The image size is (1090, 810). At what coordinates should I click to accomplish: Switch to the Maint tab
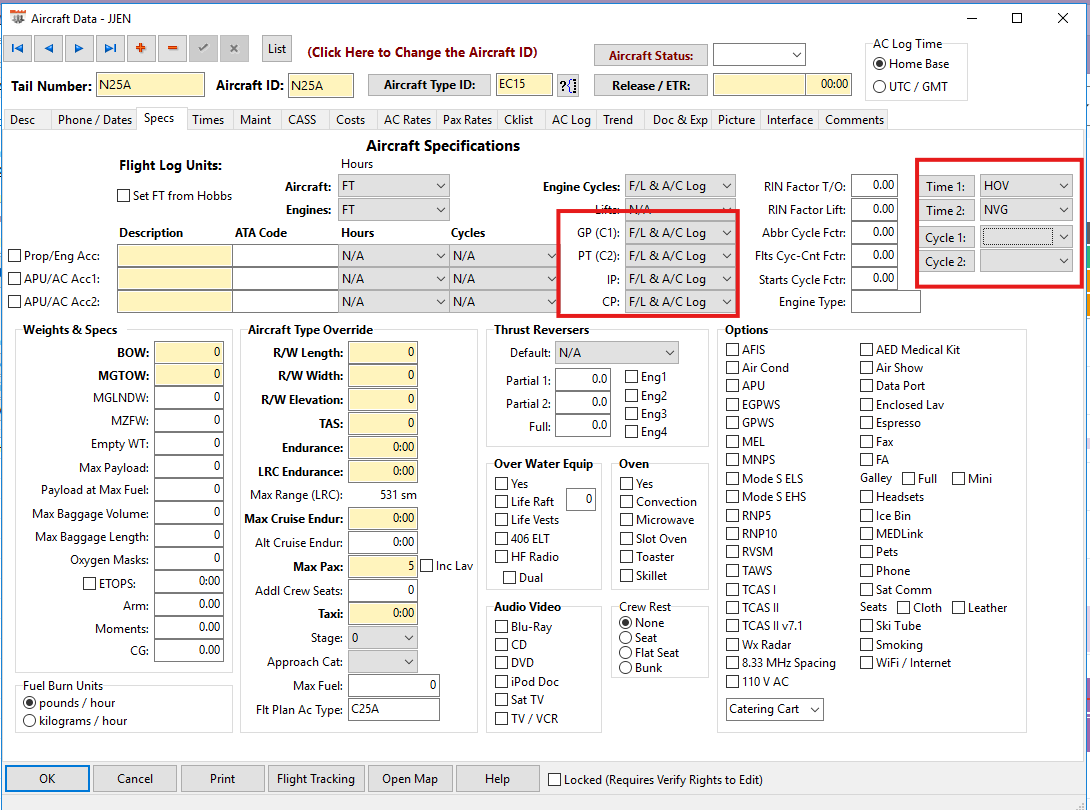tap(255, 120)
